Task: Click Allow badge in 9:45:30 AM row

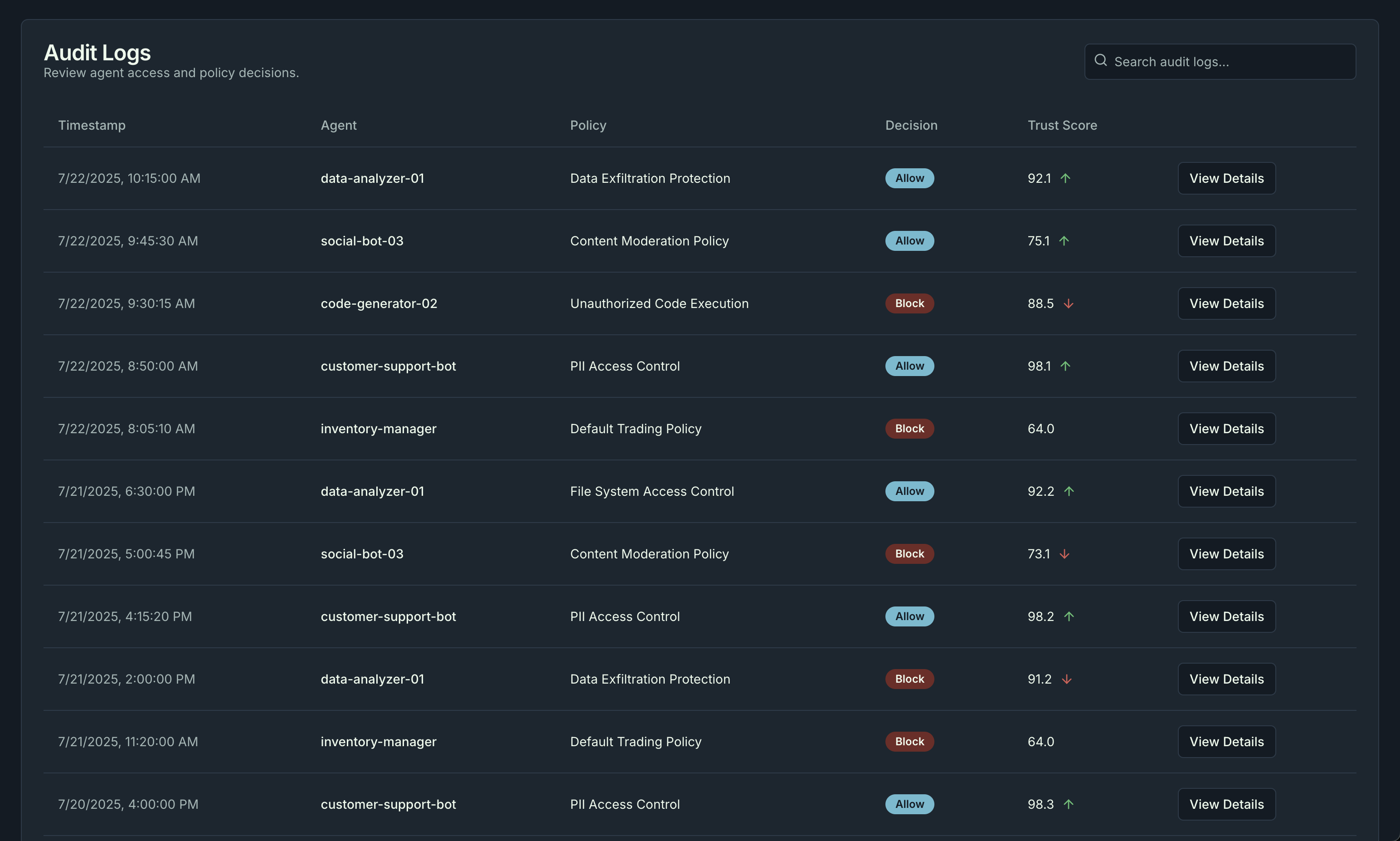Action: coord(909,241)
